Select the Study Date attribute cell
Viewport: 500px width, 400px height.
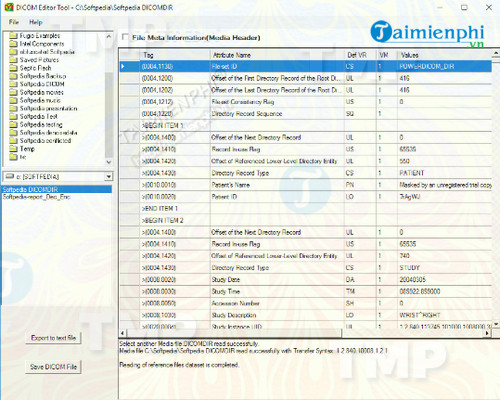(277, 279)
